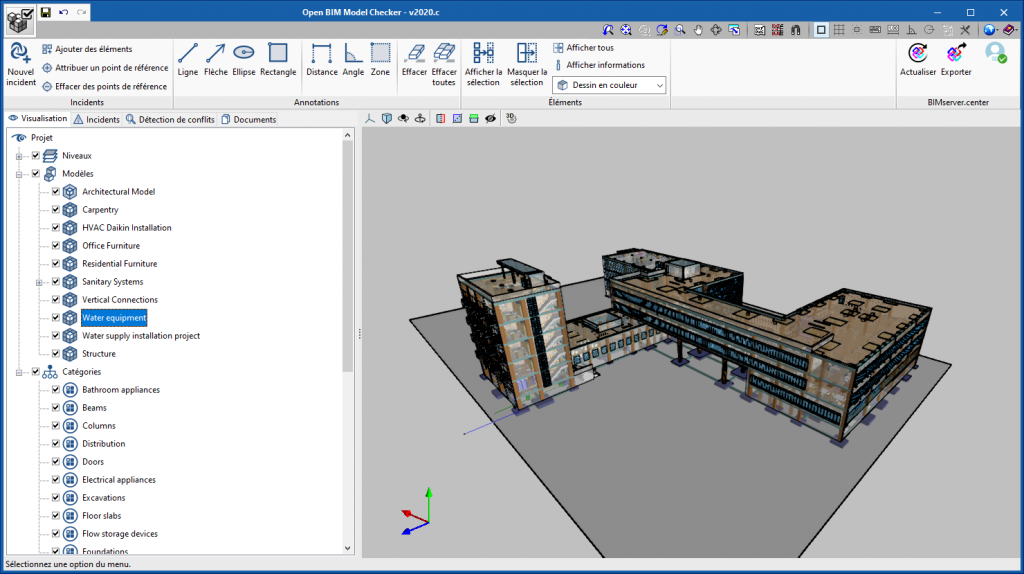Choose the Ellipse annotation tool
1024x574 pixels.
(244, 59)
